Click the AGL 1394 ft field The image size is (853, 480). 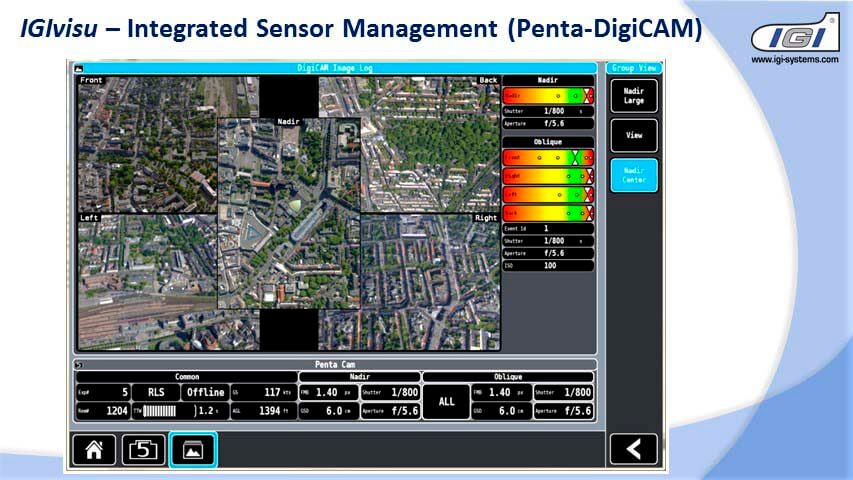pyautogui.click(x=264, y=411)
